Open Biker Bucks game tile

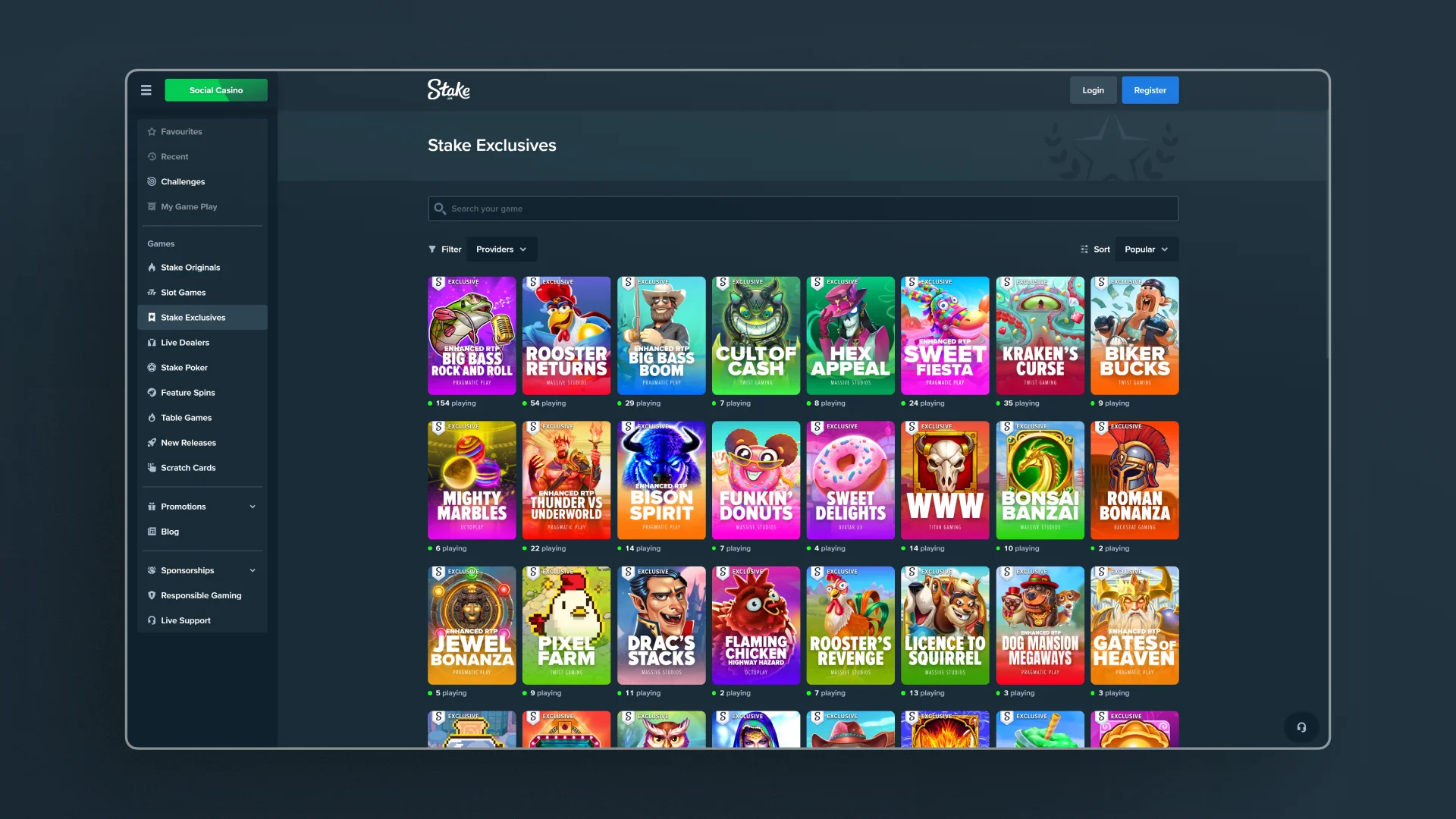click(1134, 336)
